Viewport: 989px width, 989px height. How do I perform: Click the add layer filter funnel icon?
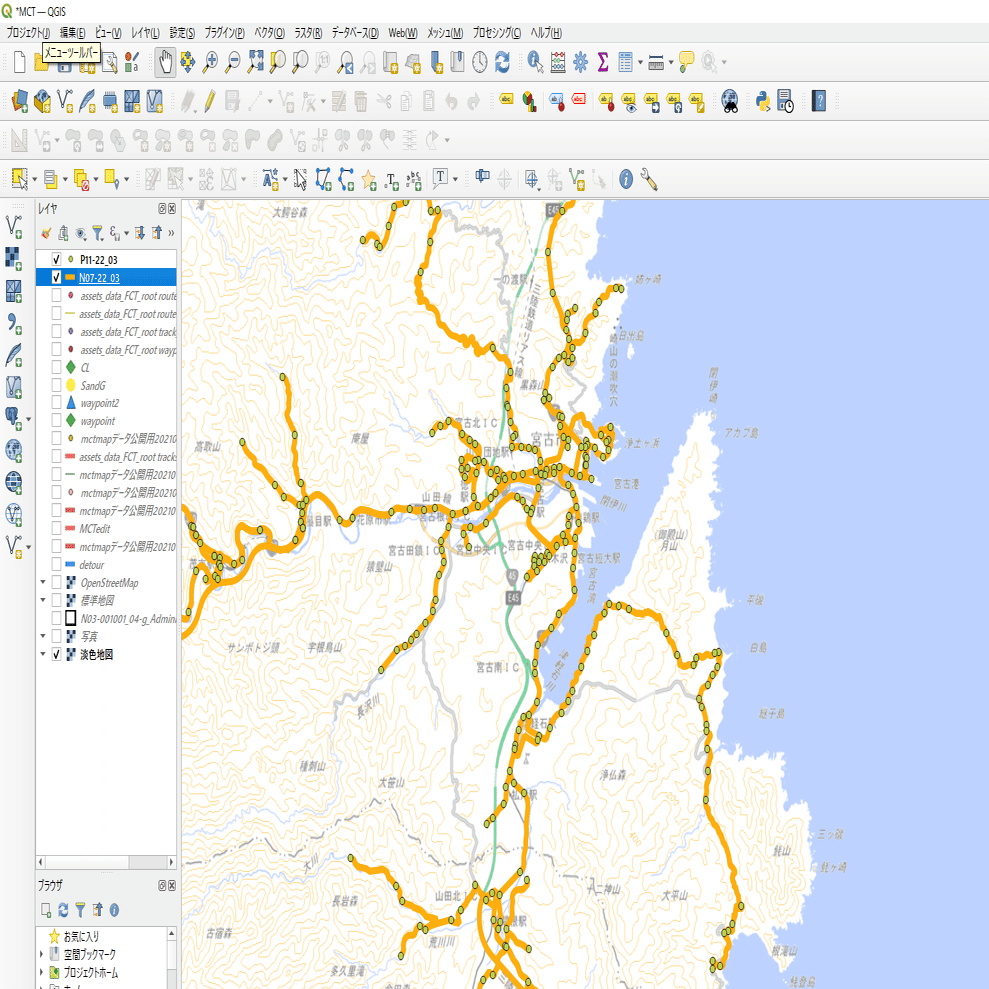pos(98,233)
